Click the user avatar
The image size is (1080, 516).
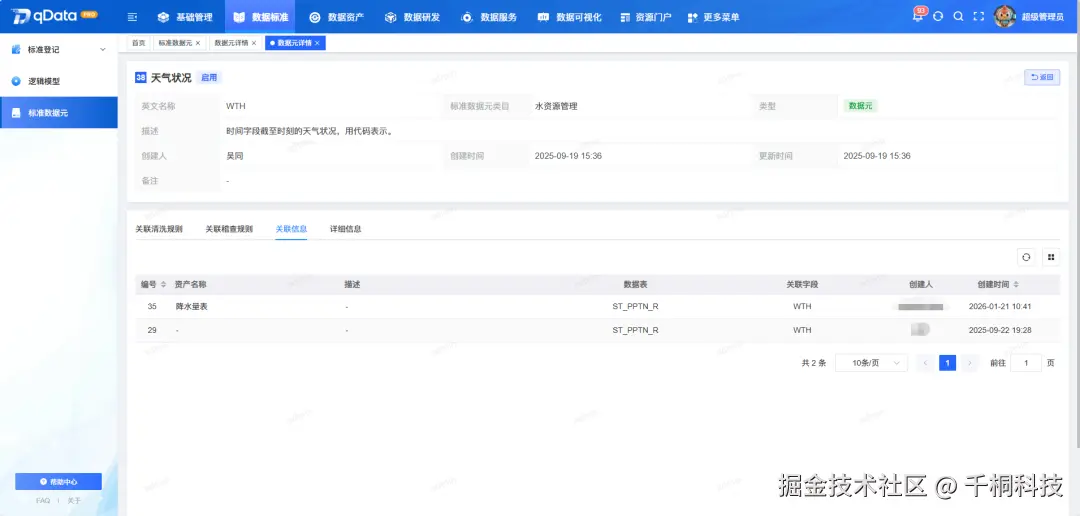pyautogui.click(x=1005, y=17)
